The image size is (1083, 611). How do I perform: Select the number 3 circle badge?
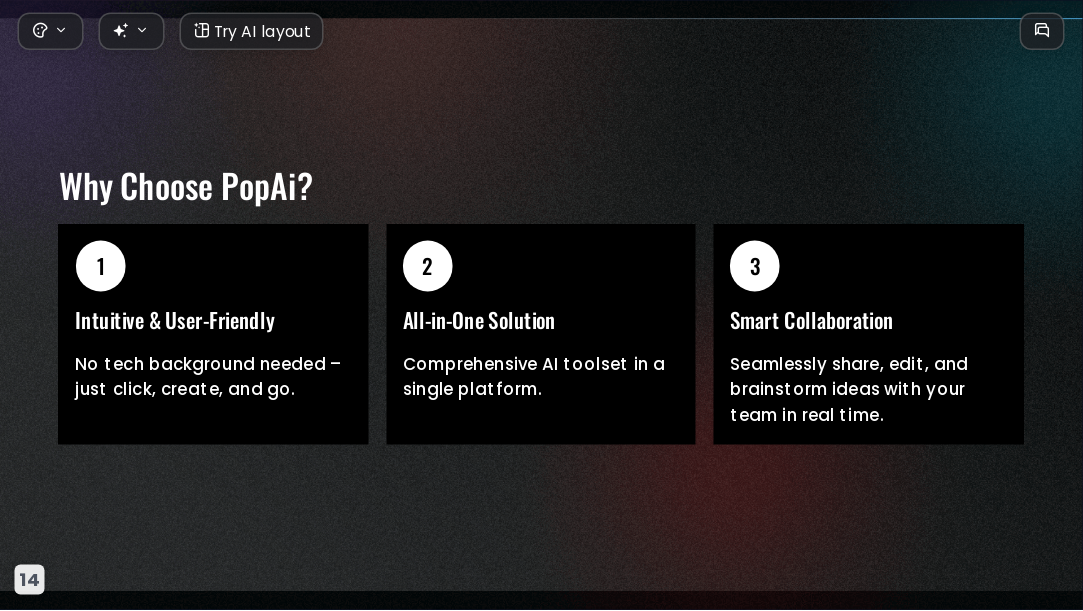(755, 266)
